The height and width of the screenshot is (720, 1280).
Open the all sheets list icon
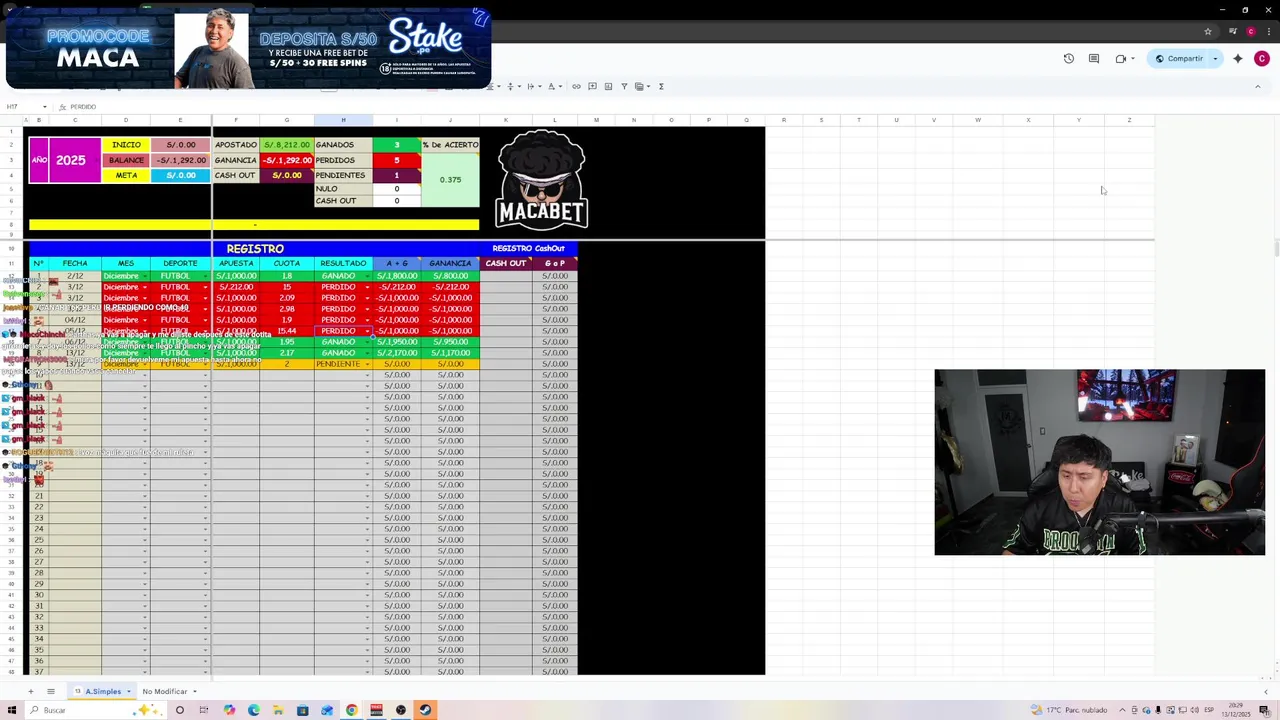(51, 691)
